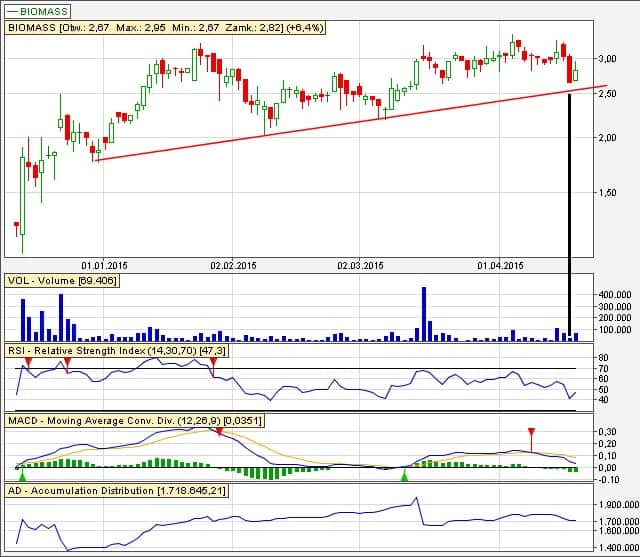640x557 pixels.
Task: Click the second red RSI overbought arrow
Action: point(67,361)
